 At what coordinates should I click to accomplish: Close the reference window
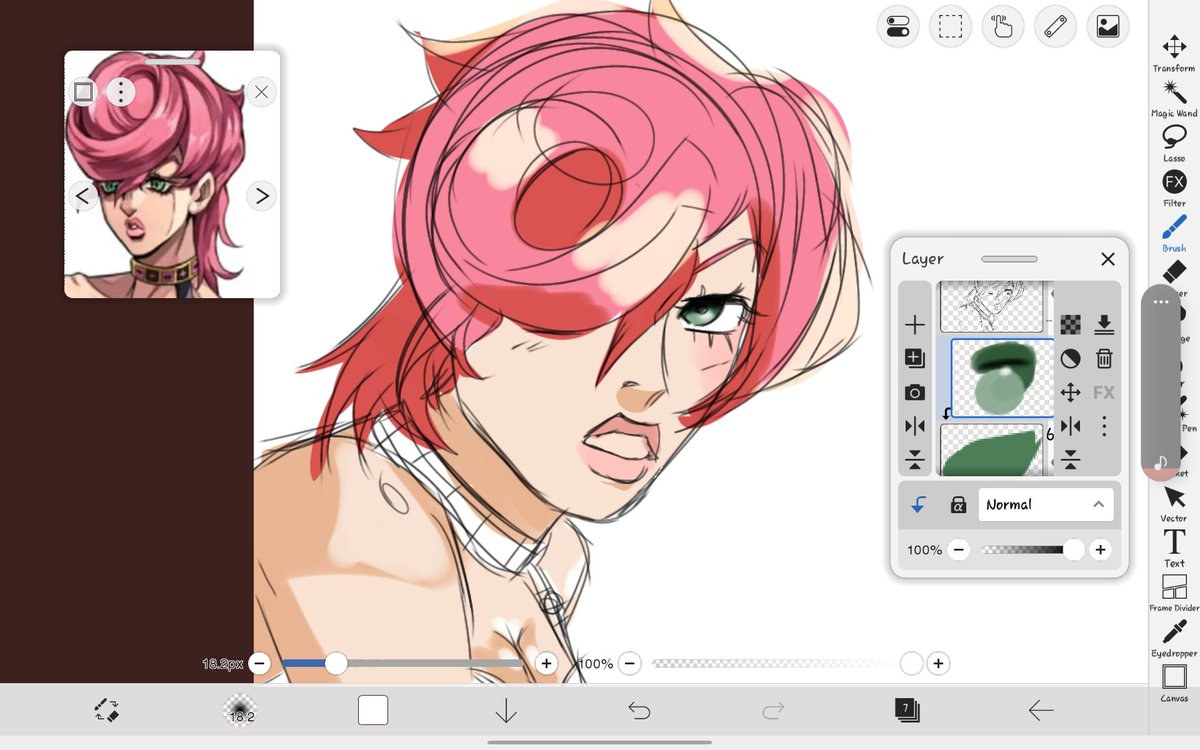click(261, 92)
